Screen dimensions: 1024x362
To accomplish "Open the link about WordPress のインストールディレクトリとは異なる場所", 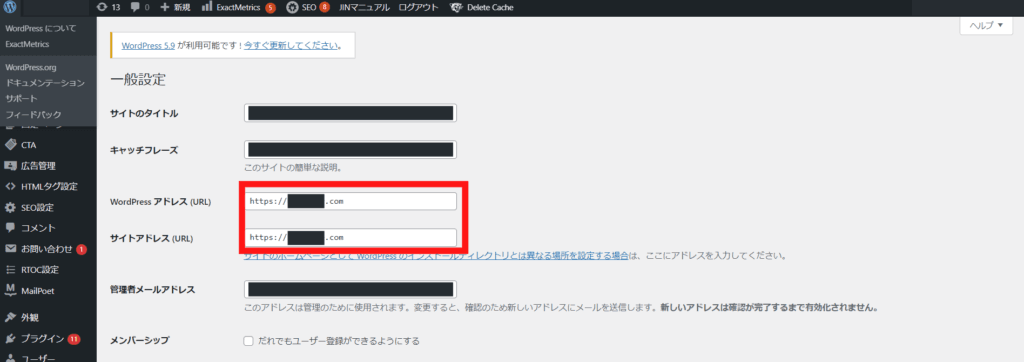I will pos(436,255).
